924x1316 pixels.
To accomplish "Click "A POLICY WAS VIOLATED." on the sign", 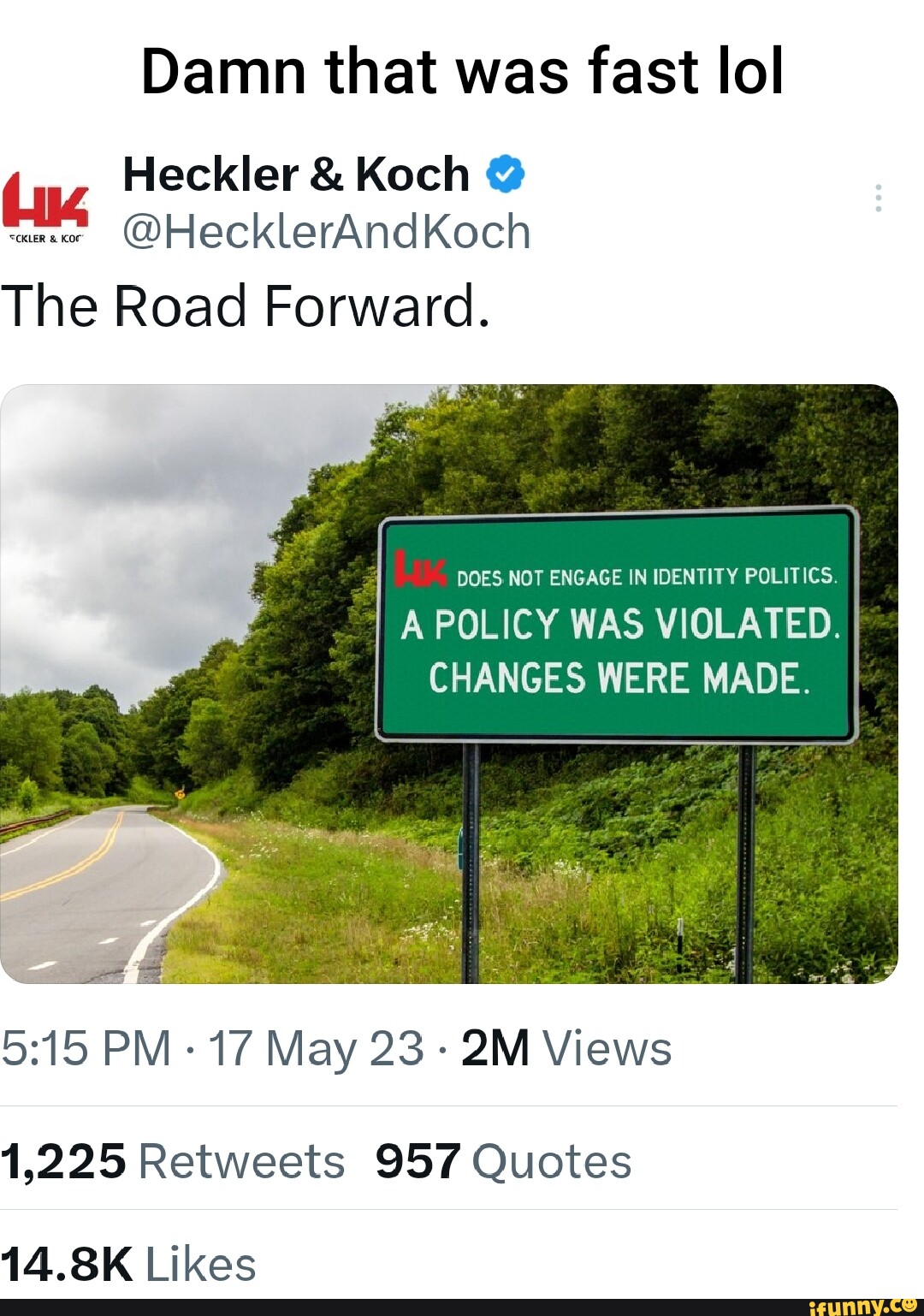I will point(620,625).
